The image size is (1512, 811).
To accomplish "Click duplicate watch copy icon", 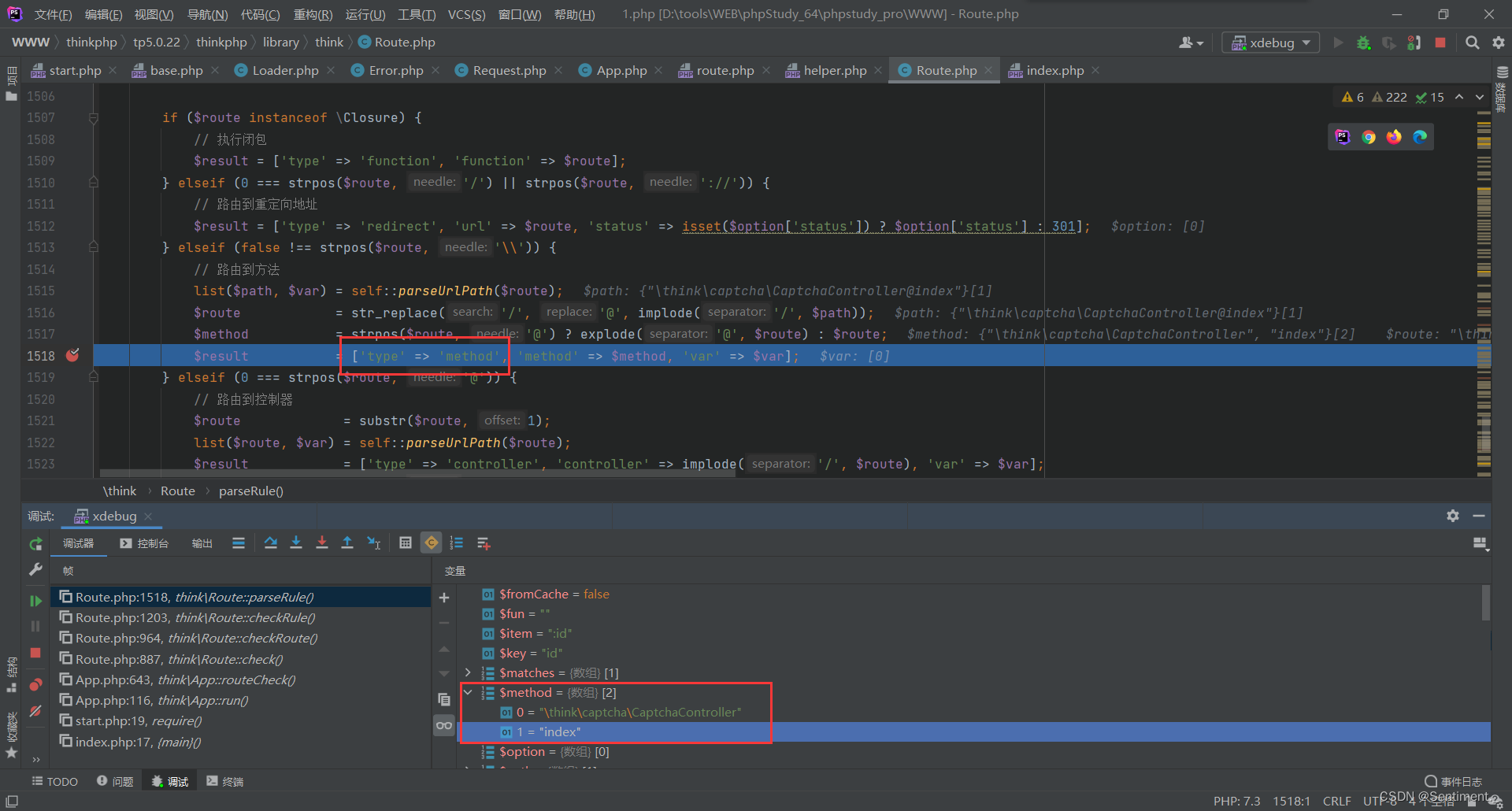I will pyautogui.click(x=444, y=699).
